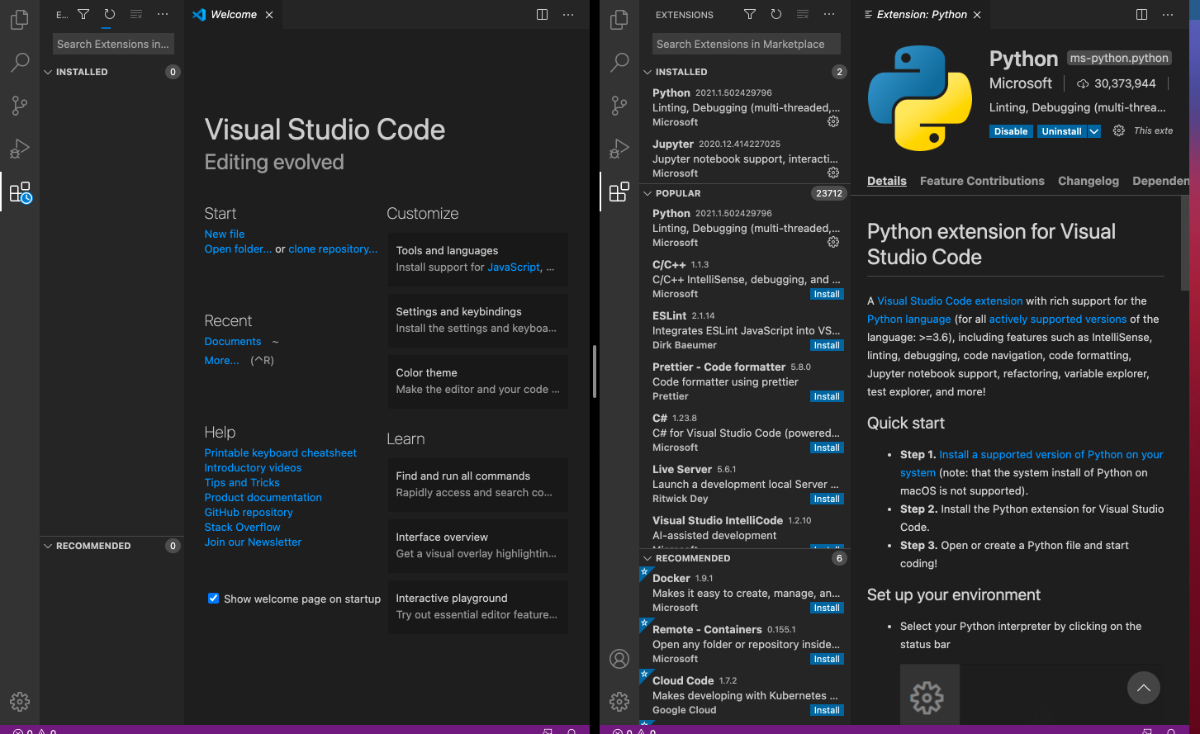This screenshot has height=734, width=1200.
Task: Click clear extensions search icon in left window
Action: pos(136,15)
